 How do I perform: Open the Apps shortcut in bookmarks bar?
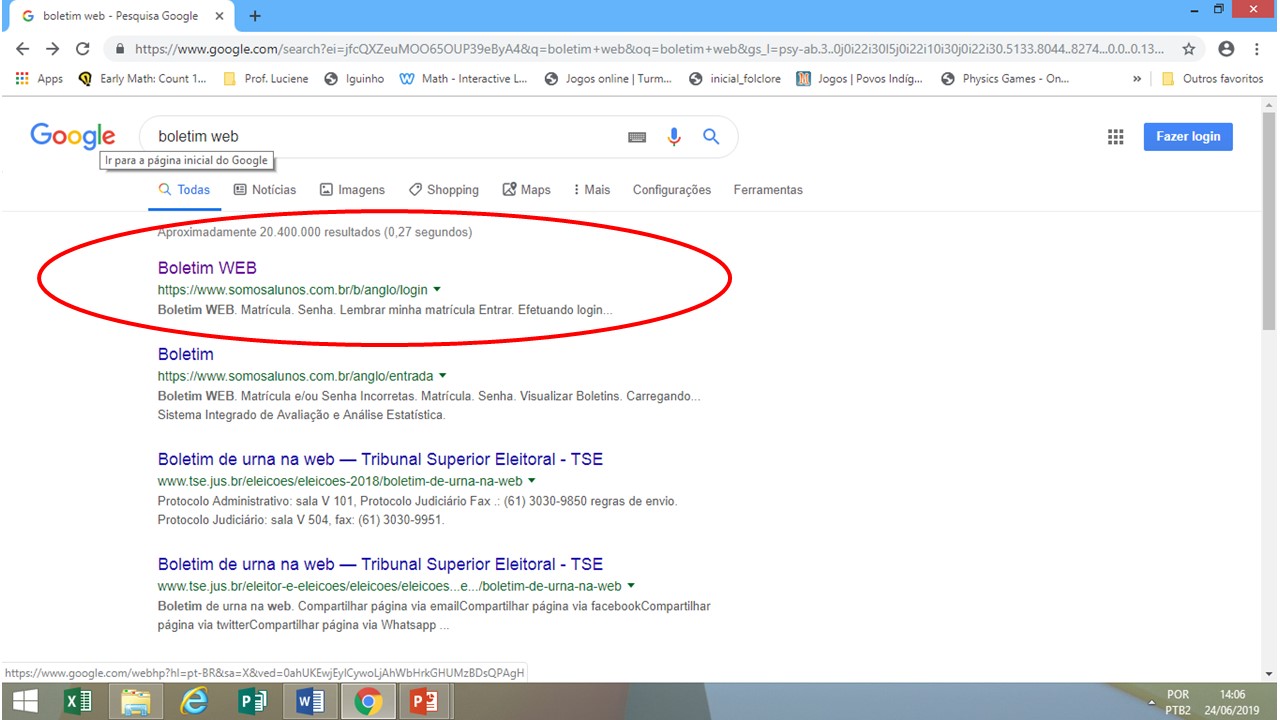coord(40,78)
